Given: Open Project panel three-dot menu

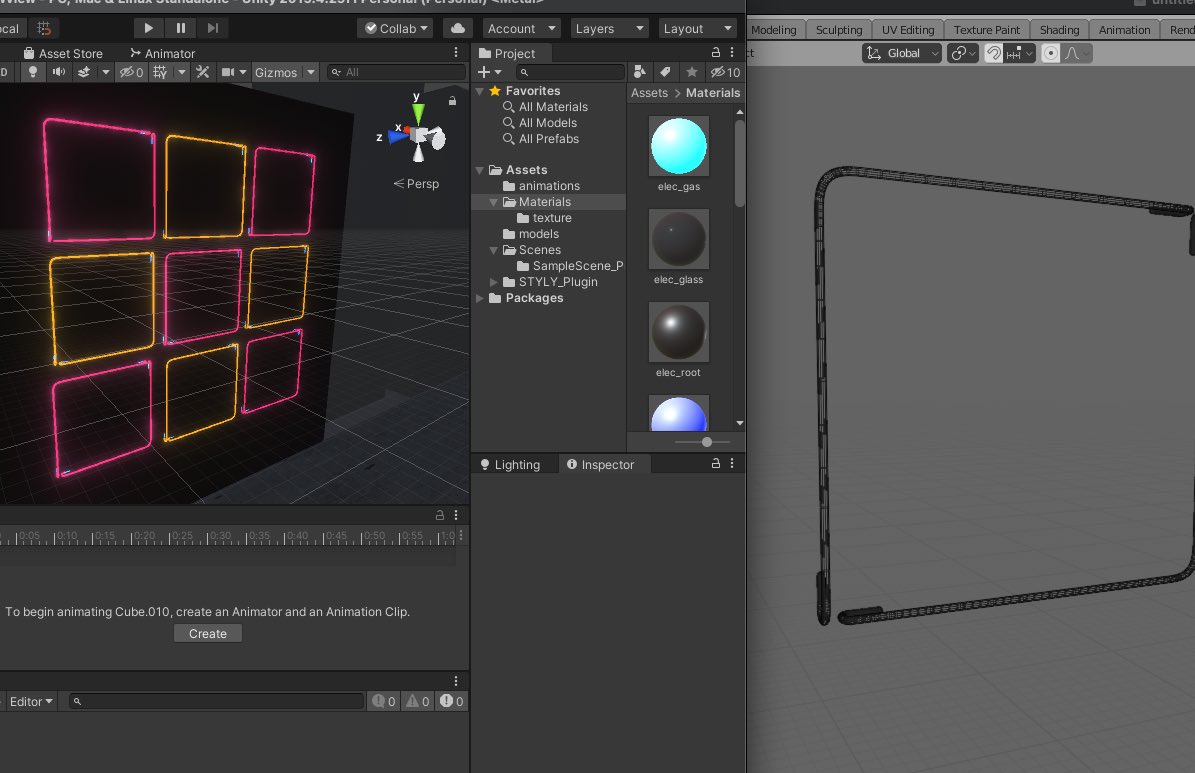Looking at the screenshot, I should pos(732,52).
